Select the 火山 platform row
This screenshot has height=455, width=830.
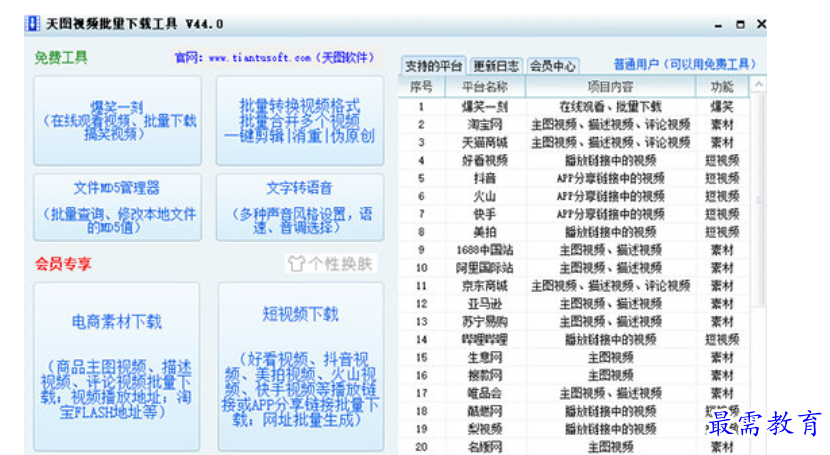click(574, 196)
